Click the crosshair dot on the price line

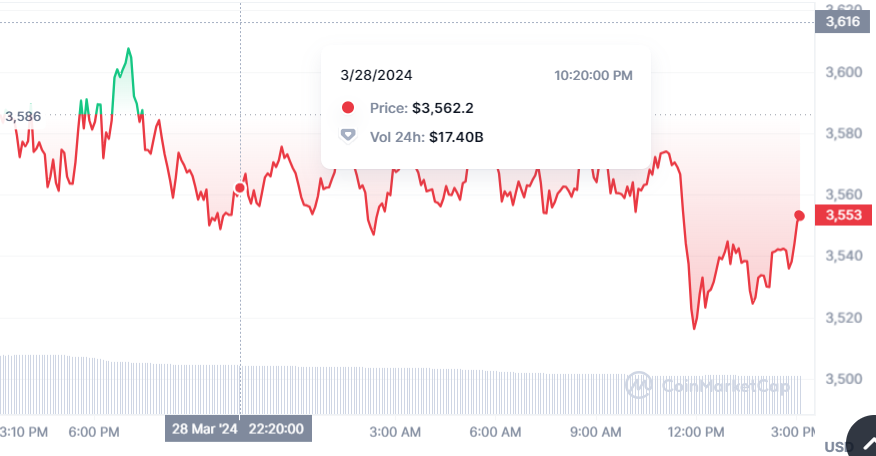point(240,187)
